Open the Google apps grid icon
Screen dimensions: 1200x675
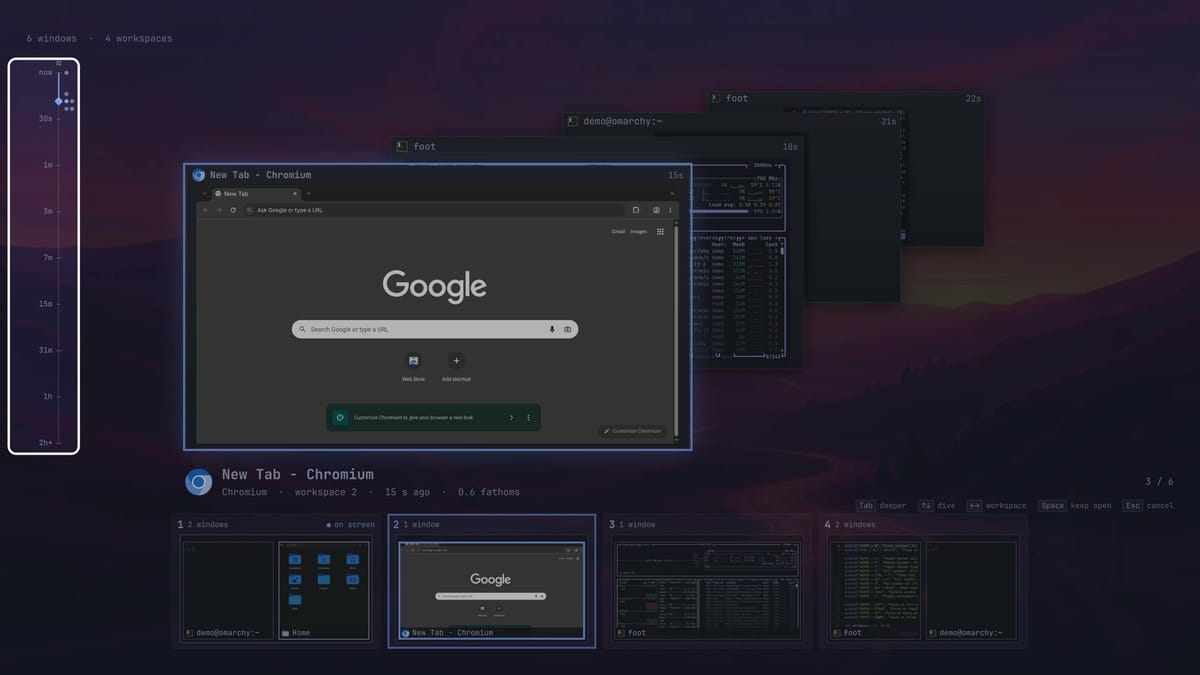tap(660, 231)
